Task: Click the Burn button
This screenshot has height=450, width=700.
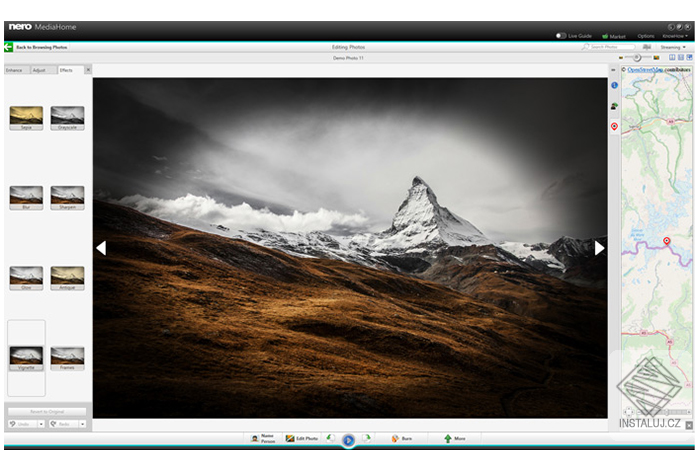Action: [x=402, y=438]
